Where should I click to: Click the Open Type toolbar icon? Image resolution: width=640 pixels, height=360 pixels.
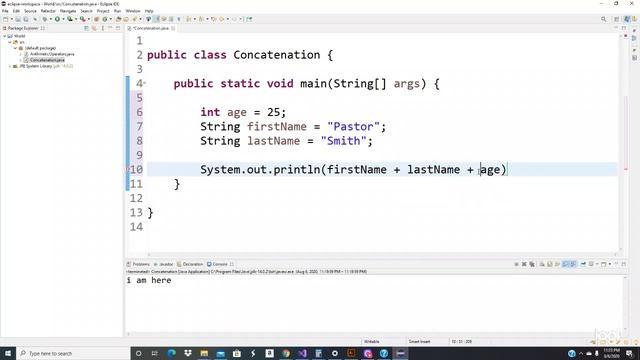[119, 19]
